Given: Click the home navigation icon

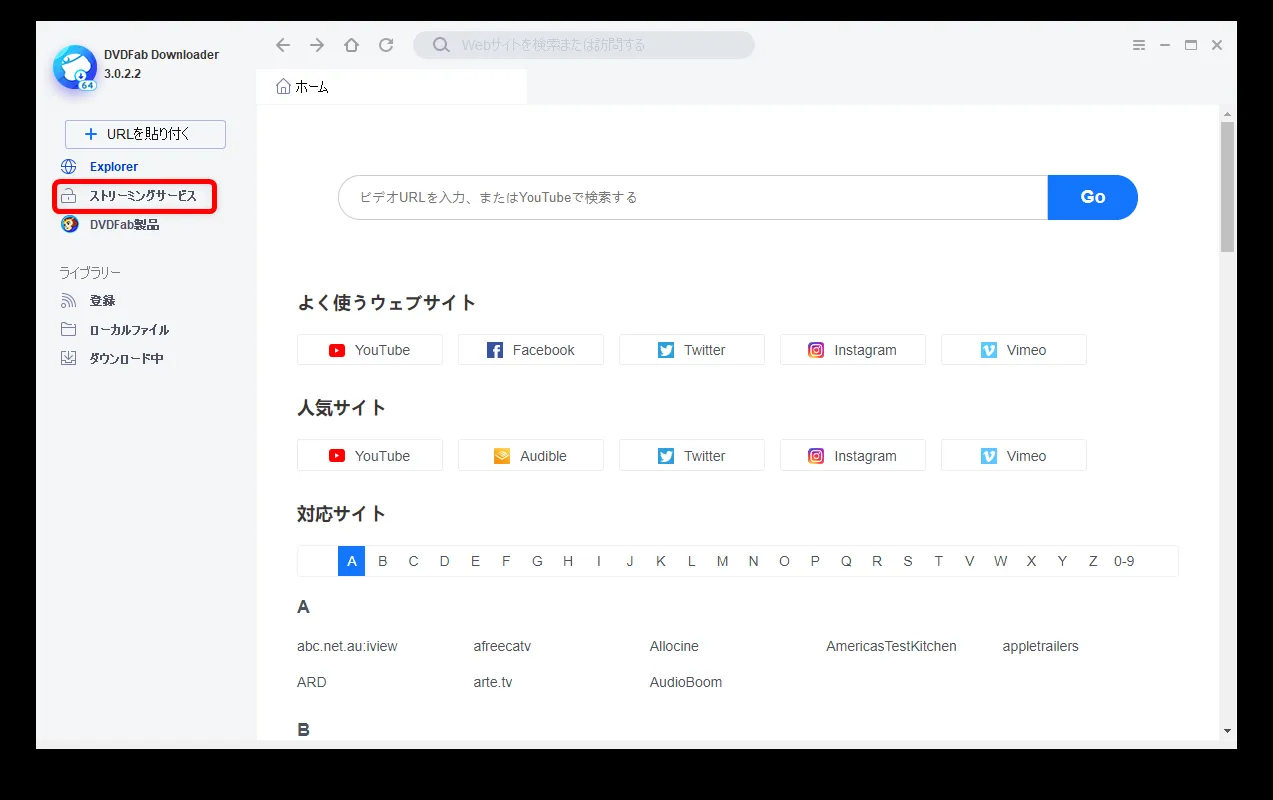Looking at the screenshot, I should pos(351,45).
